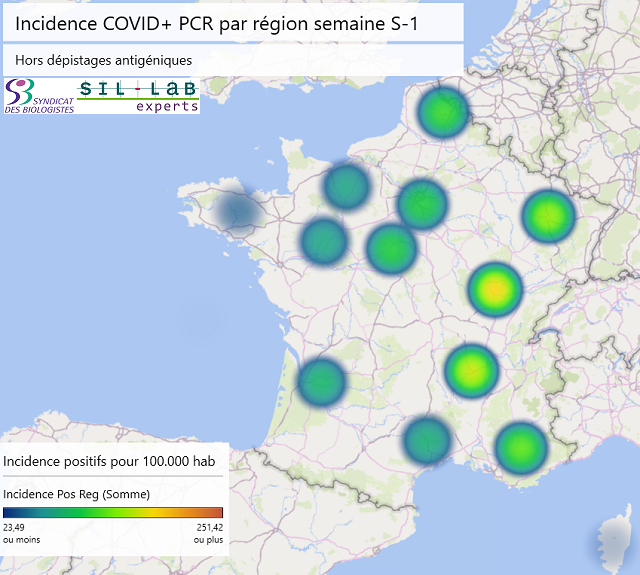640x575 pixels.
Task: Click the Auvergne-Rhône-Alpes heat bubble
Action: 471,371
